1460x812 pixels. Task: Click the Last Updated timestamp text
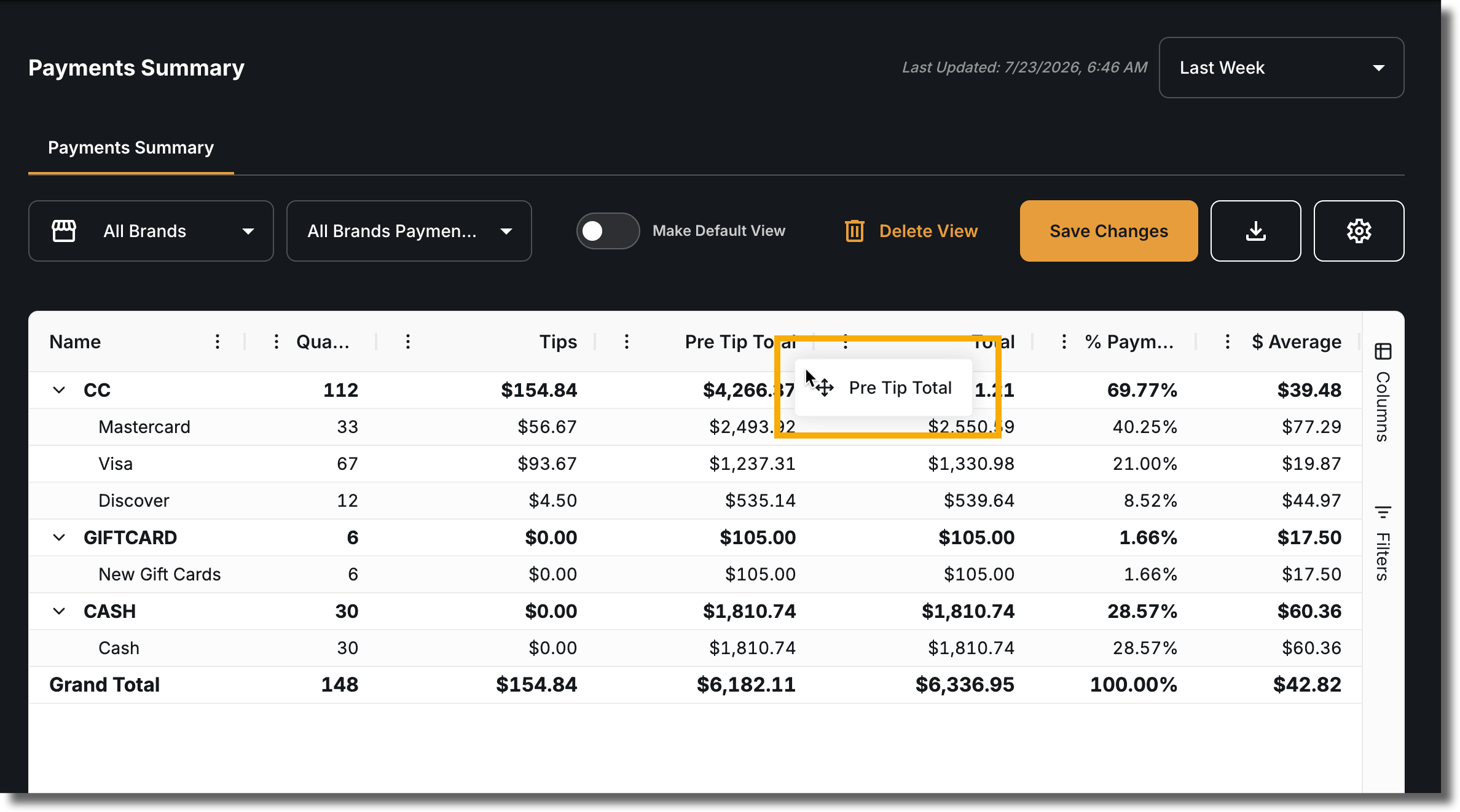click(x=1024, y=68)
